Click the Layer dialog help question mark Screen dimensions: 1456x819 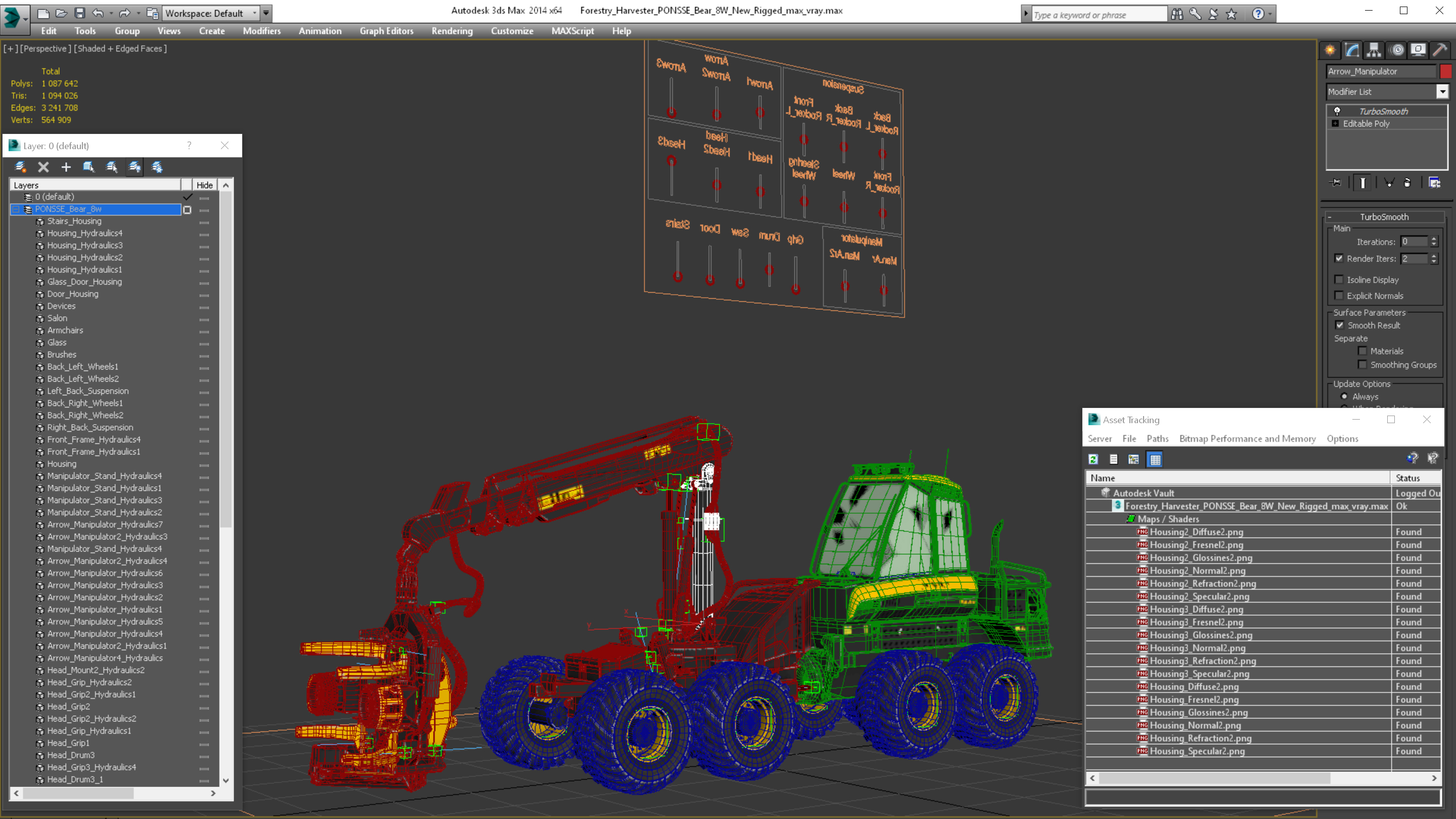tap(190, 145)
